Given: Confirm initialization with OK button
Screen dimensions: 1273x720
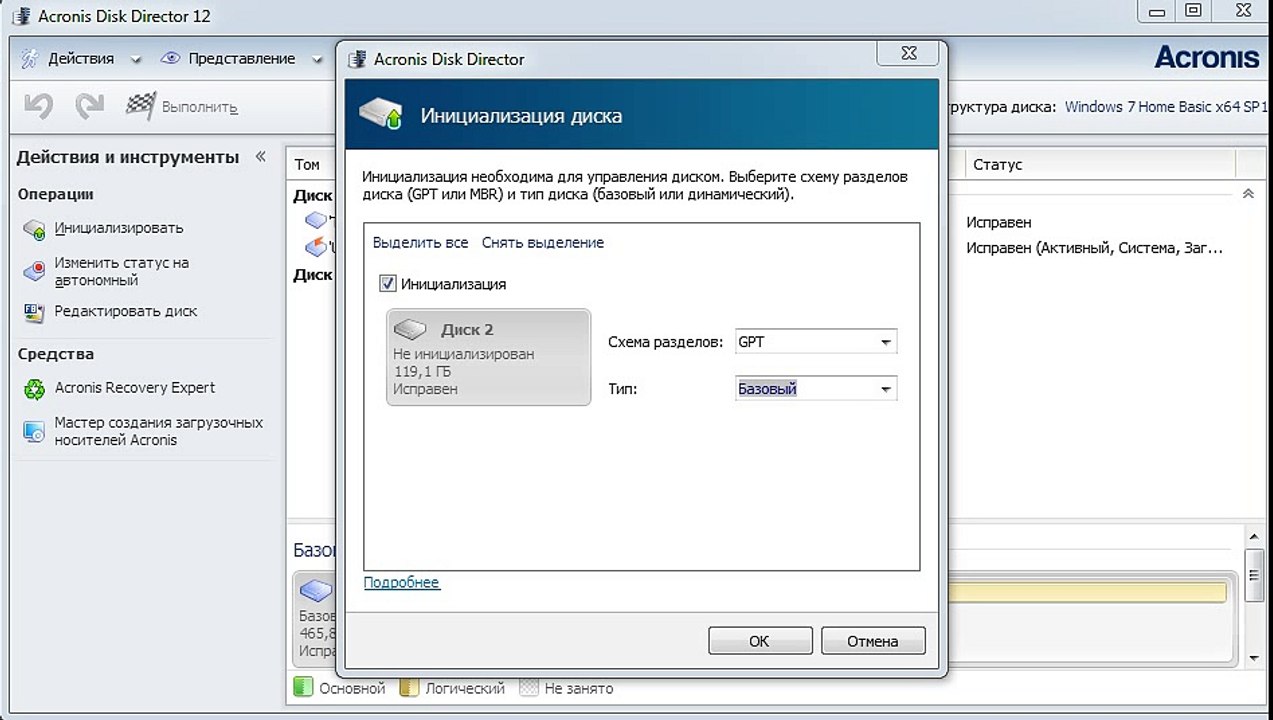Looking at the screenshot, I should pyautogui.click(x=760, y=641).
